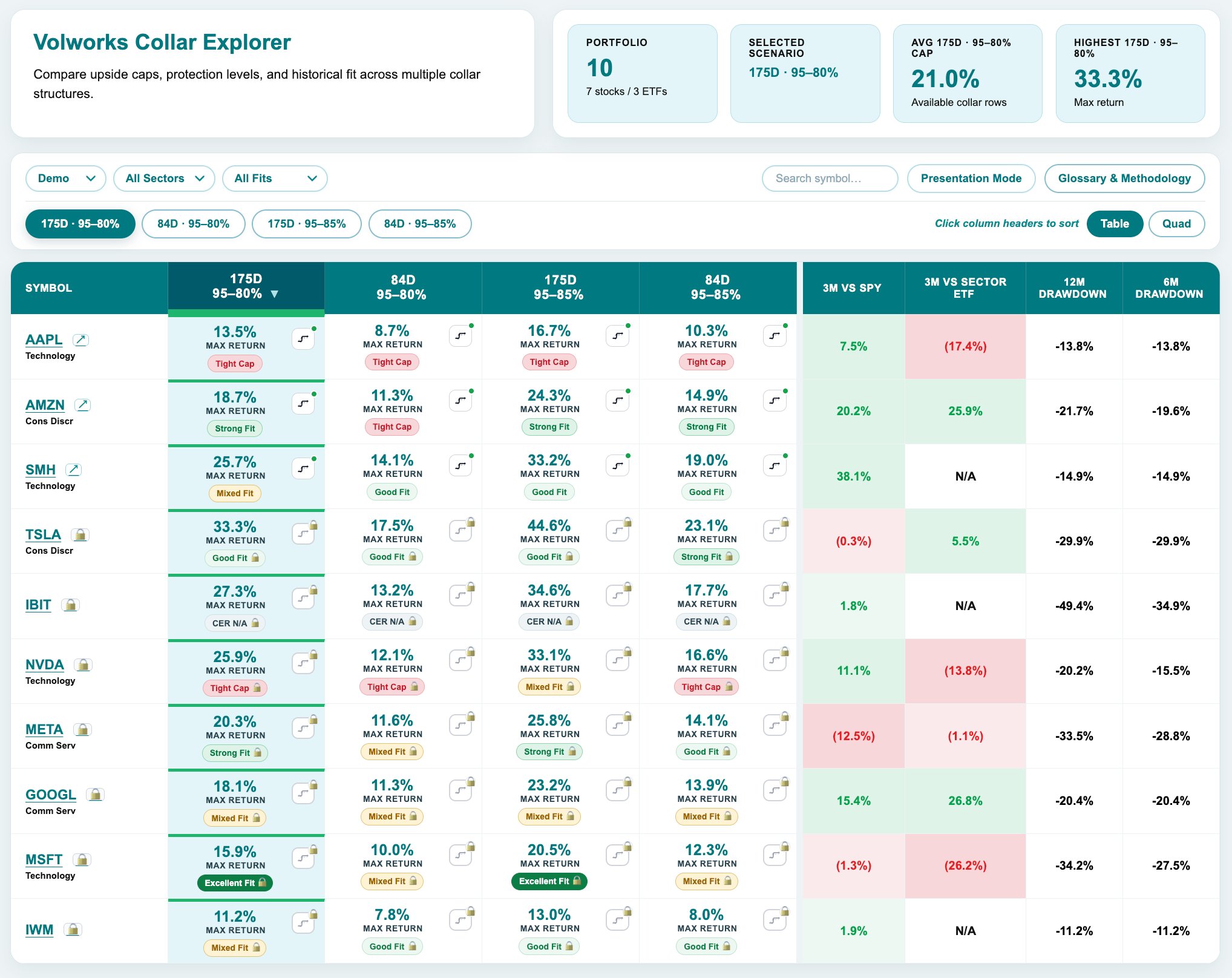Click locked payoff icon for TSLA 33.3% collar
Image resolution: width=1232 pixels, height=978 pixels.
(303, 533)
